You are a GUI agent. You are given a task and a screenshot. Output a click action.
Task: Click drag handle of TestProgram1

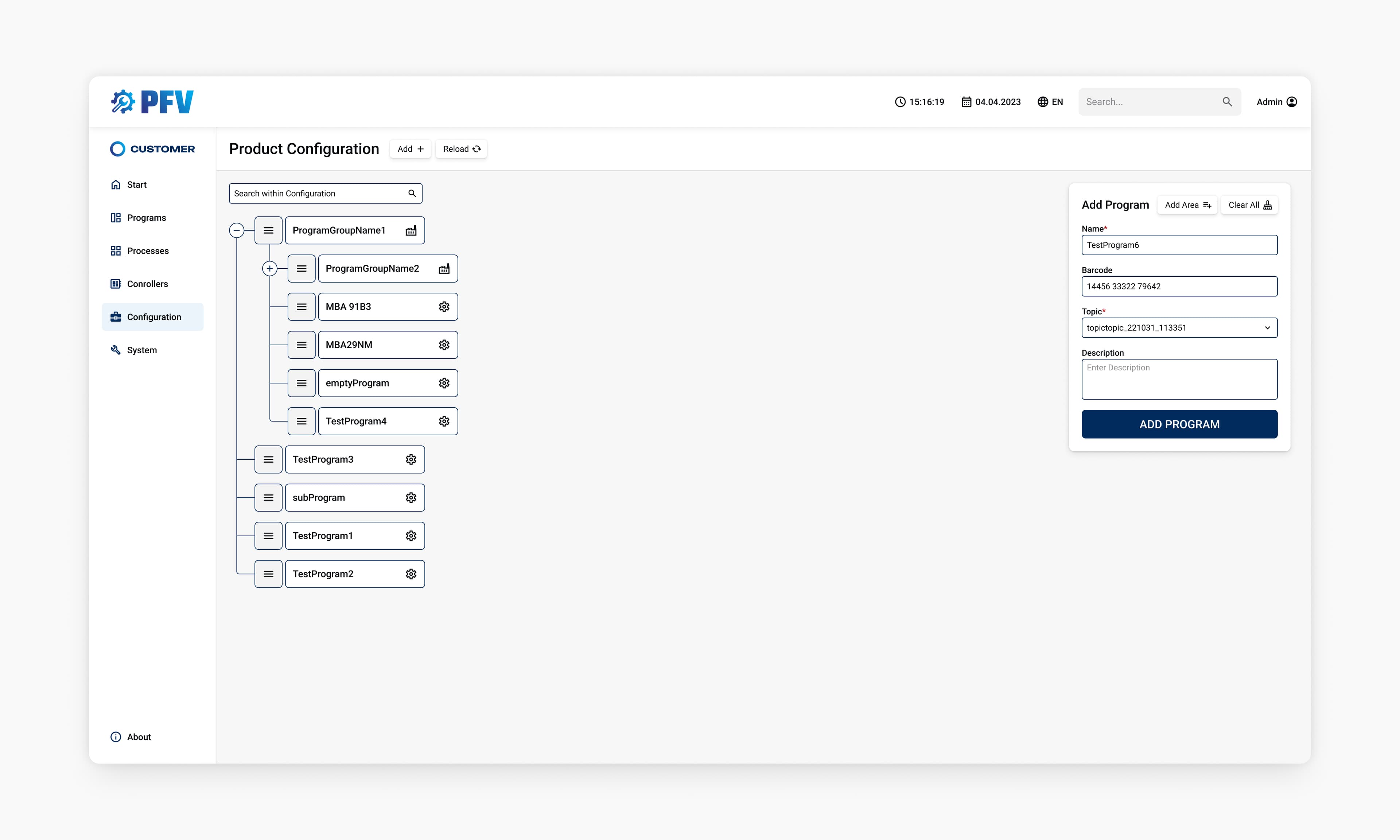pos(268,536)
